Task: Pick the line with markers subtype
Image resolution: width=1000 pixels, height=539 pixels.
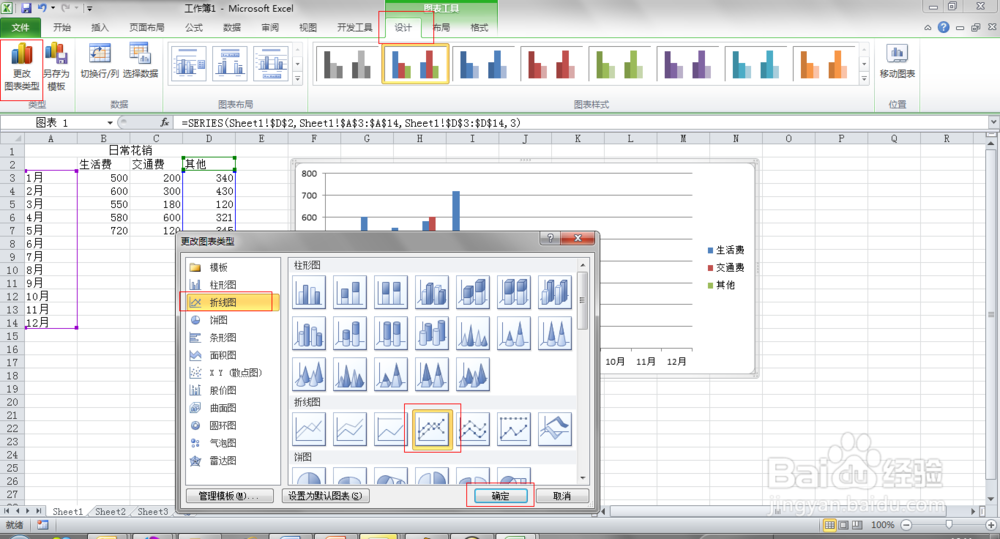Action: 432,429
